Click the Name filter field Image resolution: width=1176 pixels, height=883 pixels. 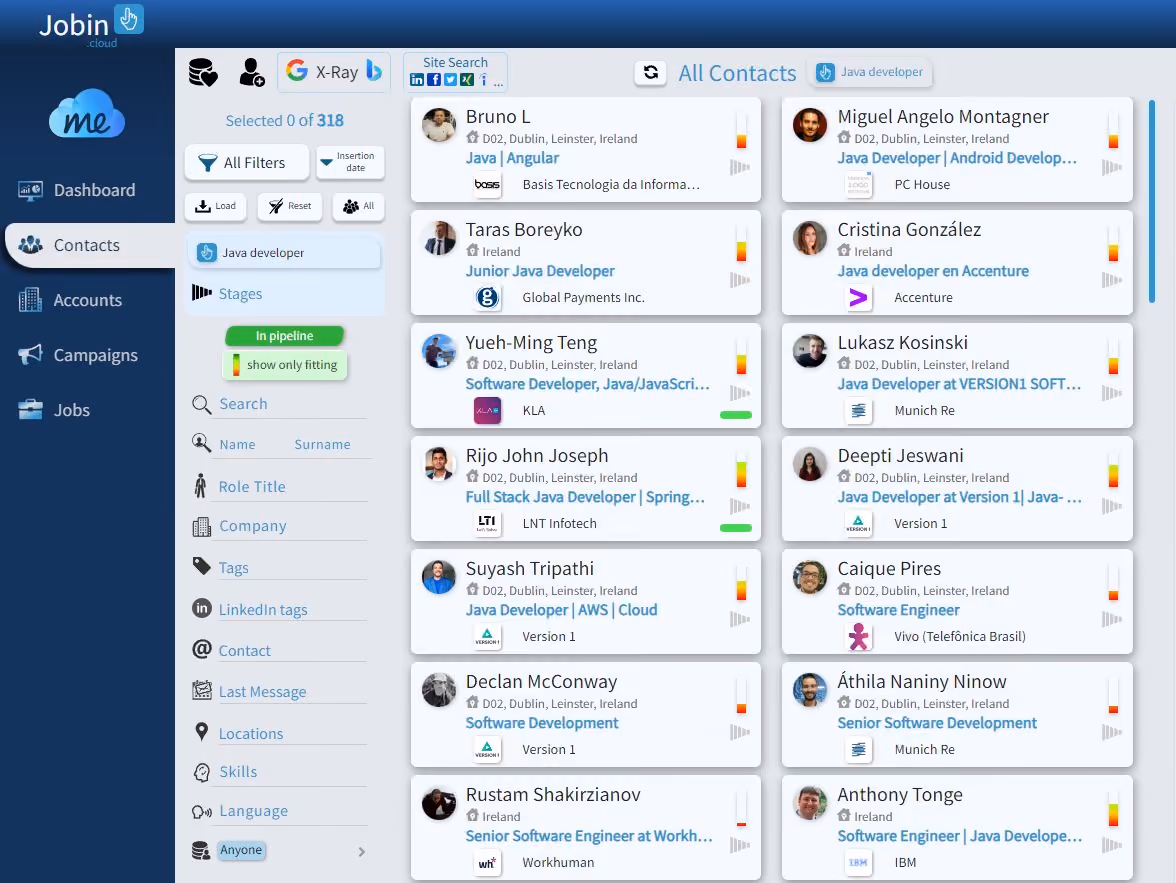(238, 445)
